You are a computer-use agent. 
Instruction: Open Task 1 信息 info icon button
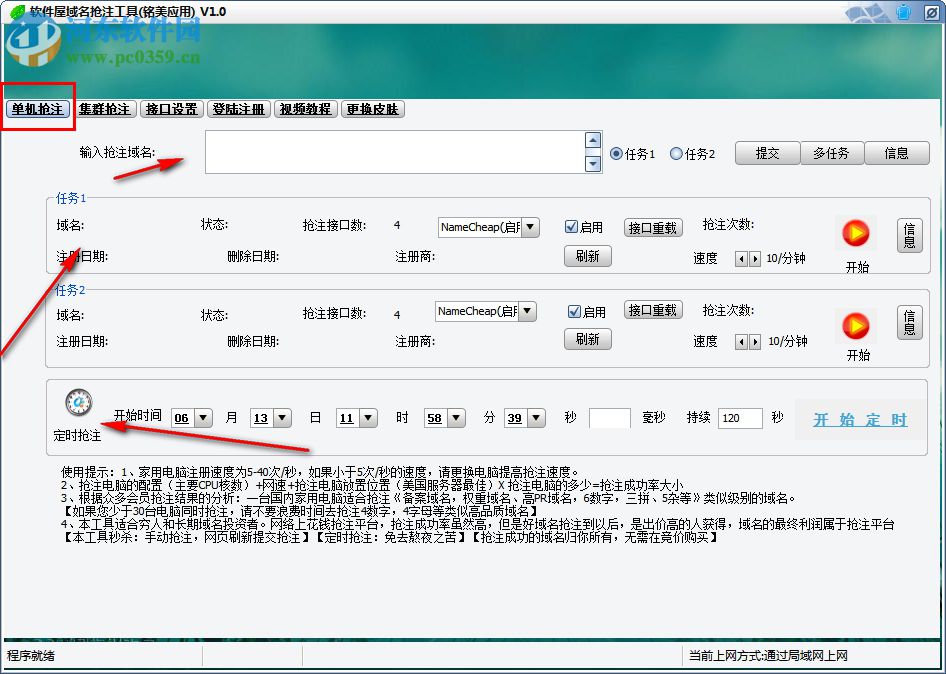tap(909, 233)
